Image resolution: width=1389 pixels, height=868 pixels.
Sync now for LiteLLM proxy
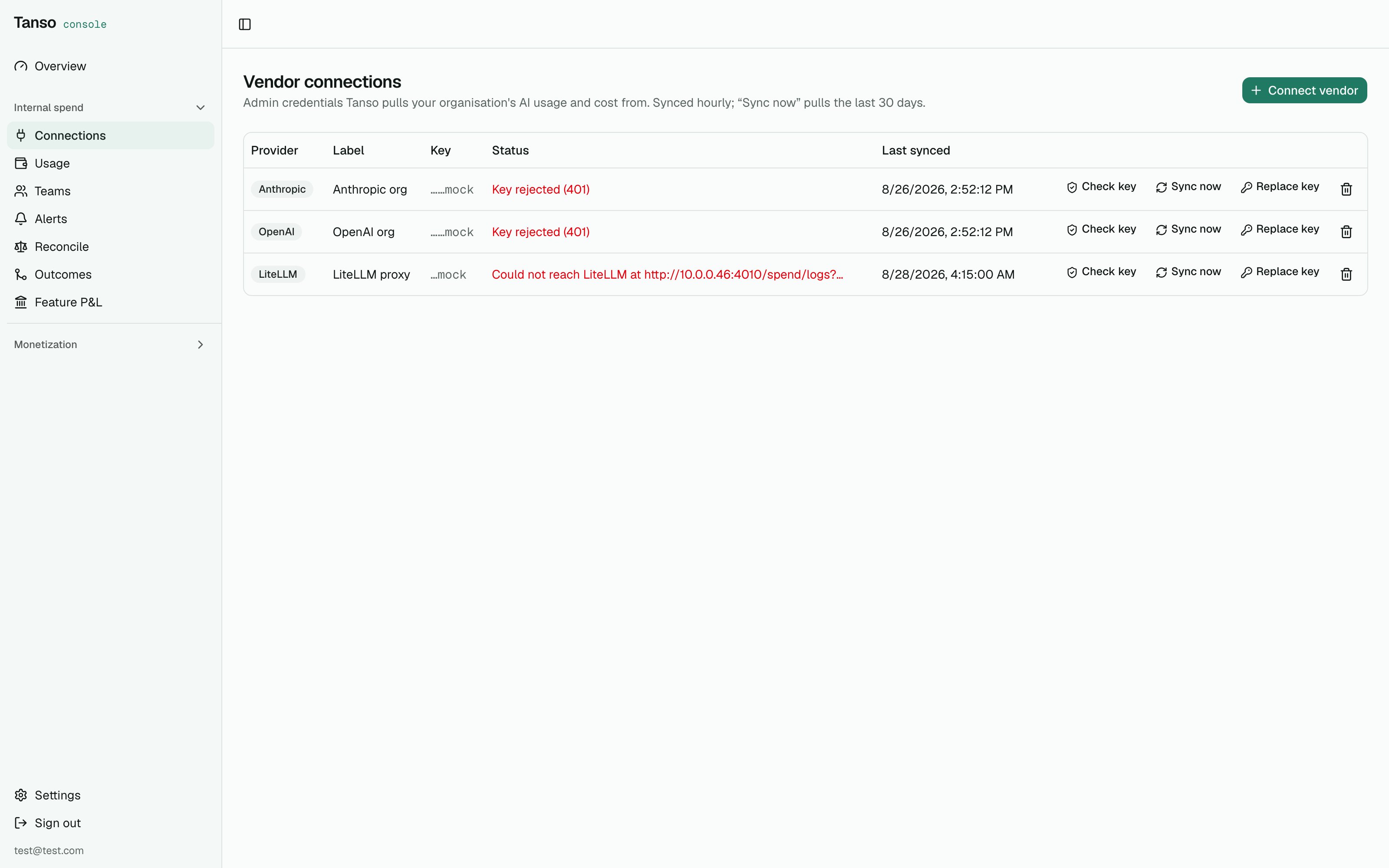pyautogui.click(x=1188, y=272)
